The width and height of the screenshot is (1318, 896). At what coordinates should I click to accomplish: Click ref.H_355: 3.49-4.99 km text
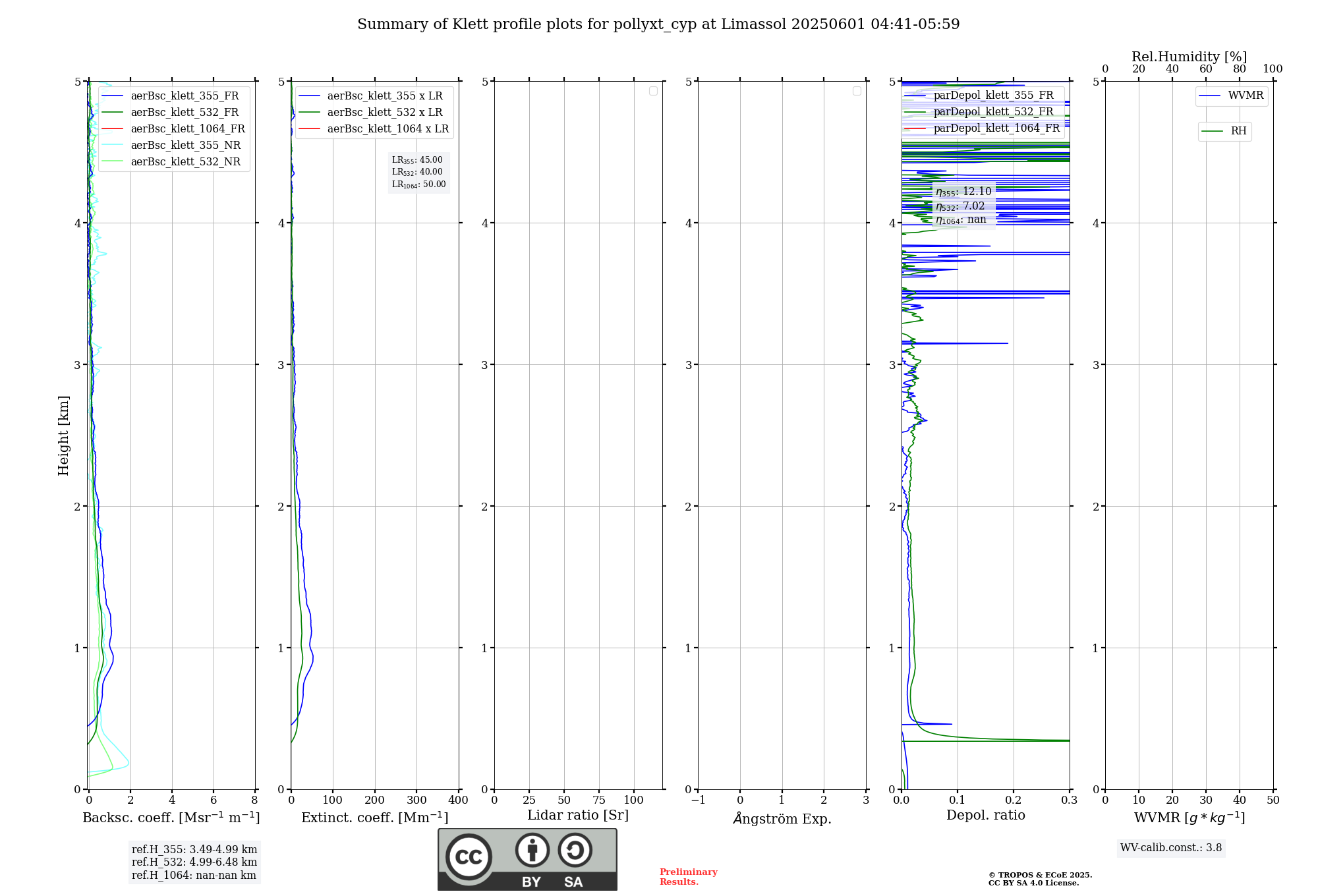coord(194,850)
